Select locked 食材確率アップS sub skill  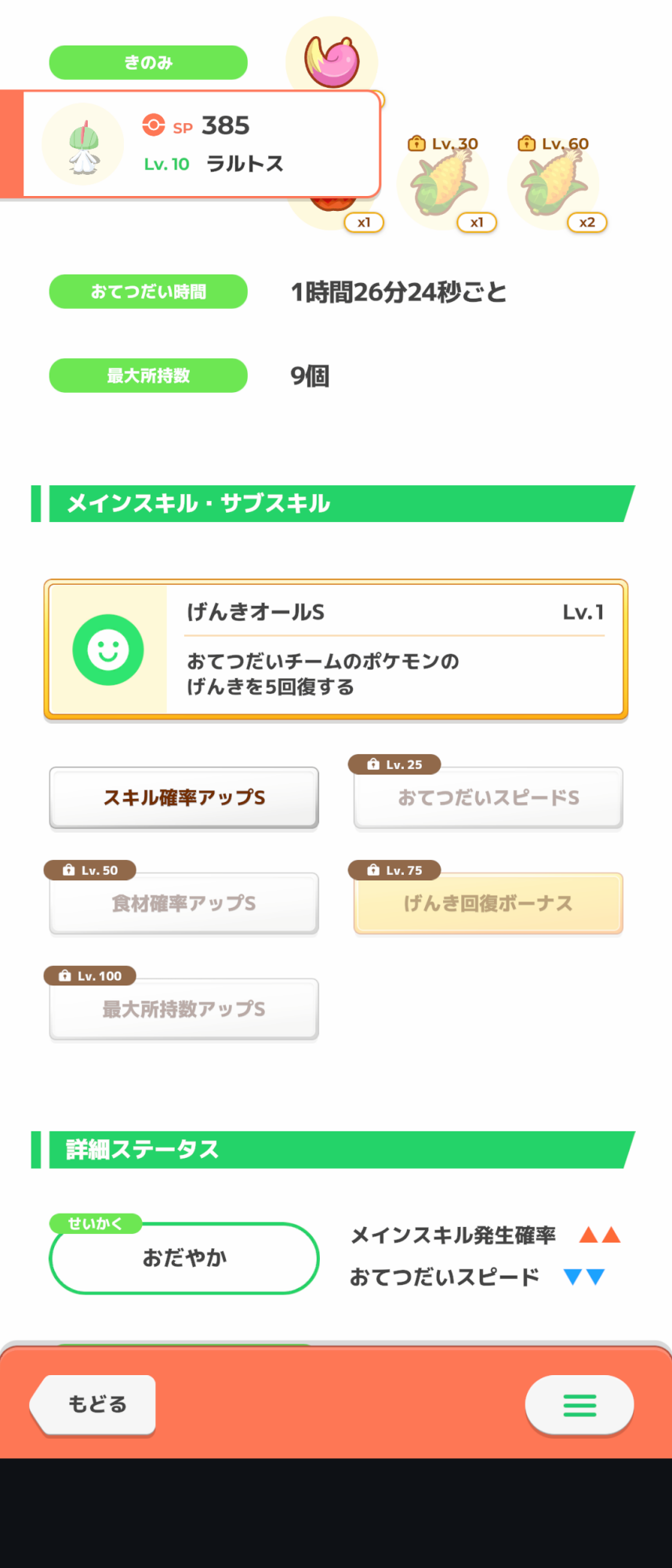[184, 903]
